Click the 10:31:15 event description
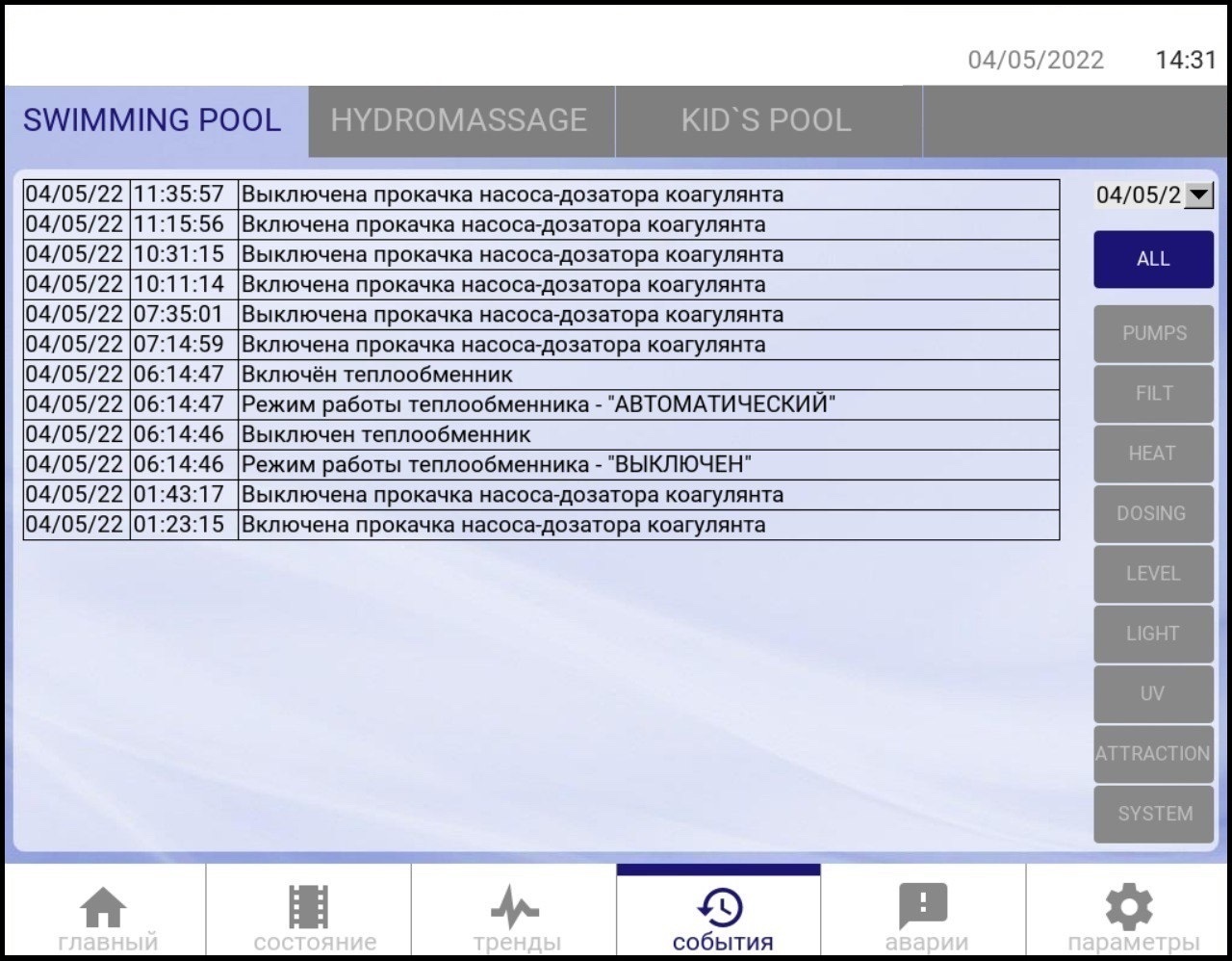 point(512,254)
